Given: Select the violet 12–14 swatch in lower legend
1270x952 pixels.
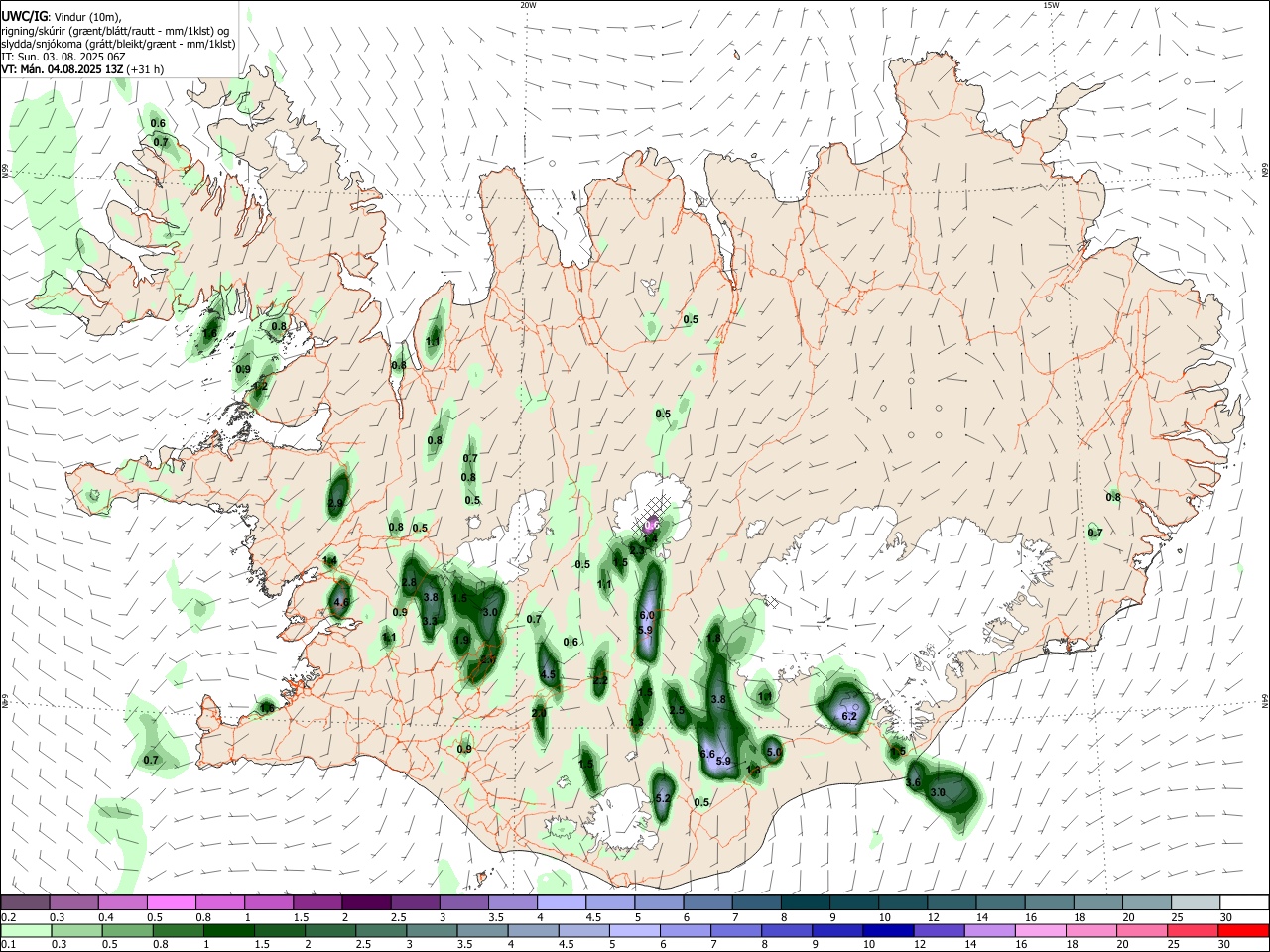Looking at the screenshot, I should click(938, 930).
